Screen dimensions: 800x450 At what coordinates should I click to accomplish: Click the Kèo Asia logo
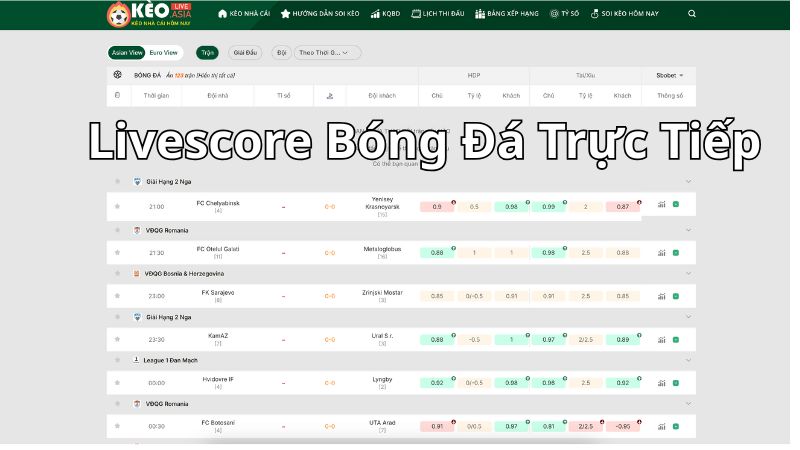[149, 14]
